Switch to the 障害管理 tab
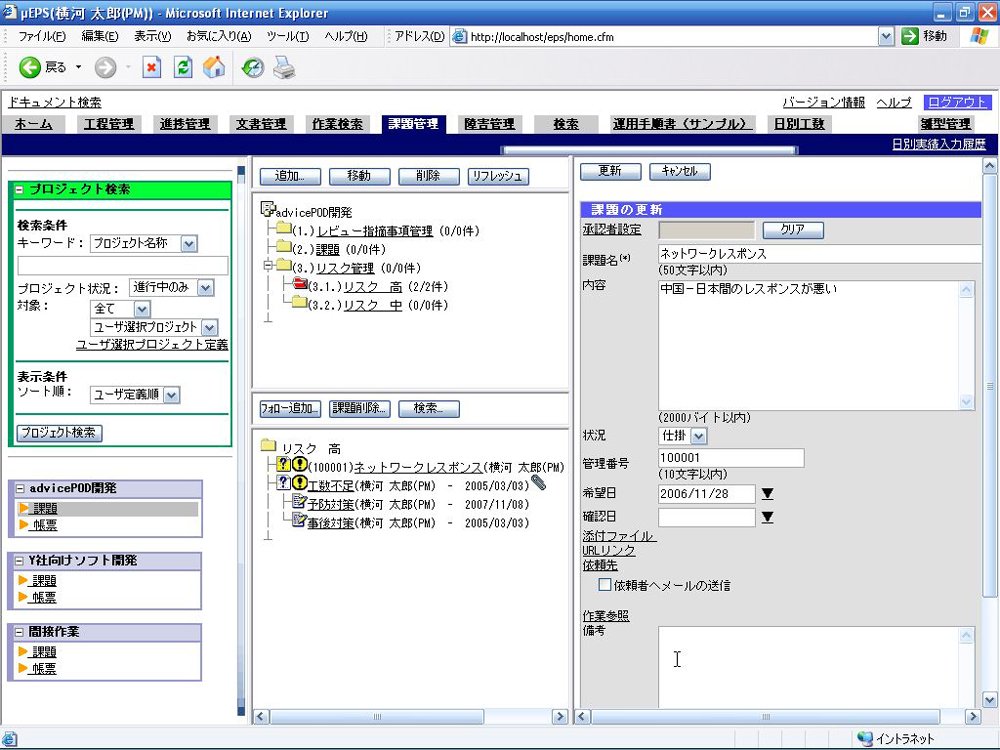The image size is (1000, 750). tap(489, 124)
